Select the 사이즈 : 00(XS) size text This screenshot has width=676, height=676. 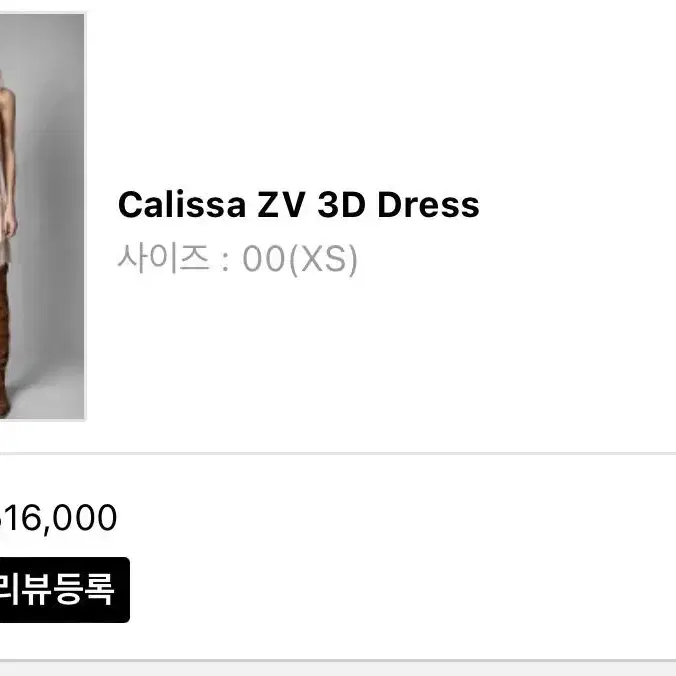237,259
